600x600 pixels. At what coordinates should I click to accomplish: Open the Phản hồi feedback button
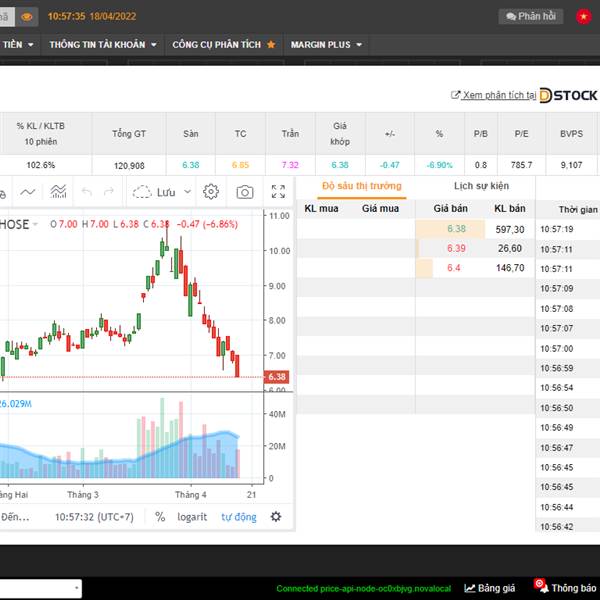pos(531,16)
